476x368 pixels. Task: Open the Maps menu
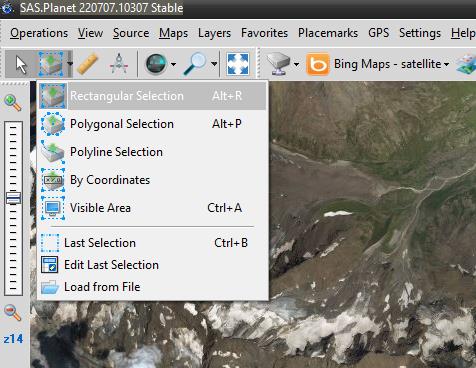click(x=173, y=33)
